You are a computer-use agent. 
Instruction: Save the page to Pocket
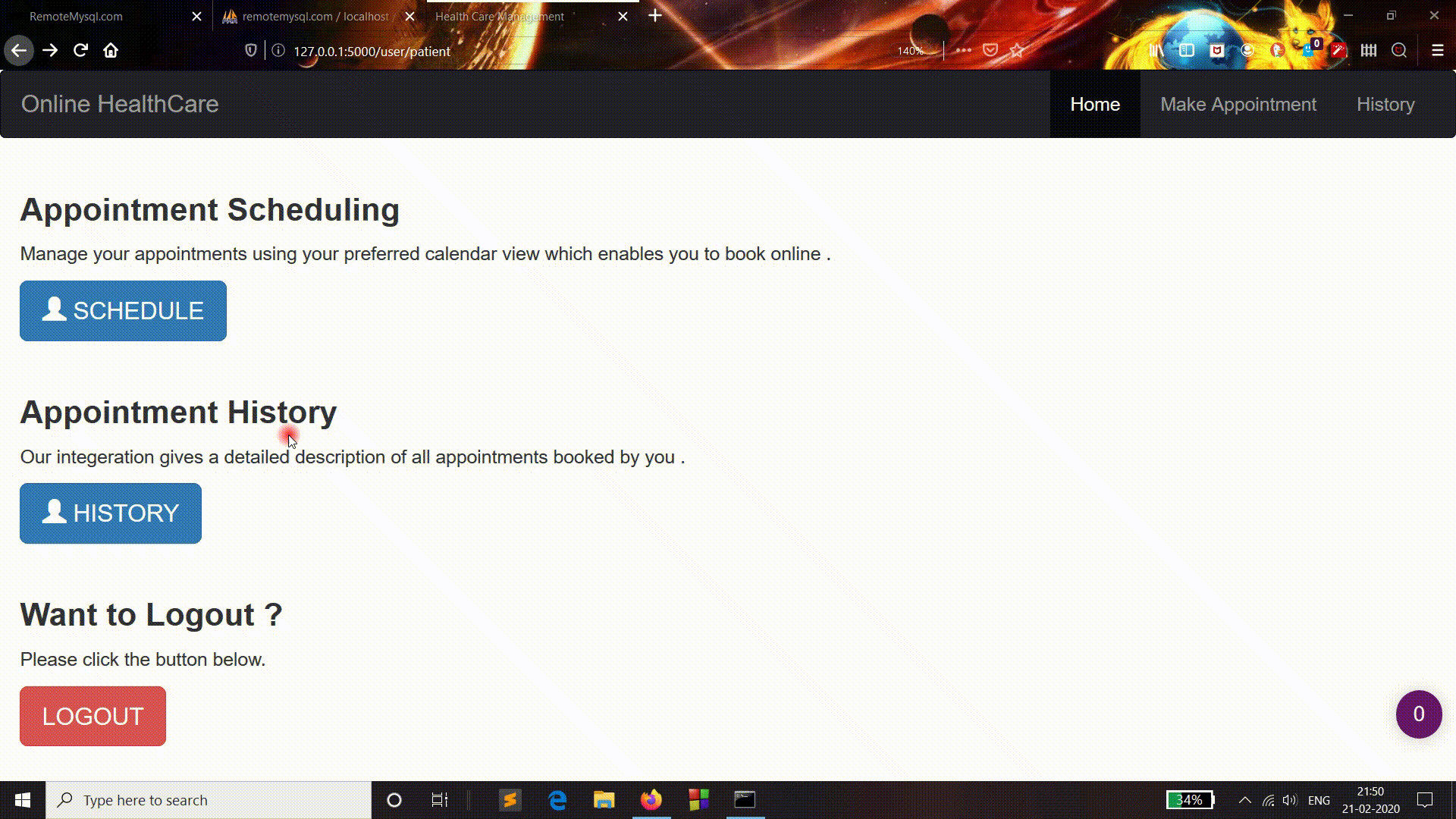point(990,51)
